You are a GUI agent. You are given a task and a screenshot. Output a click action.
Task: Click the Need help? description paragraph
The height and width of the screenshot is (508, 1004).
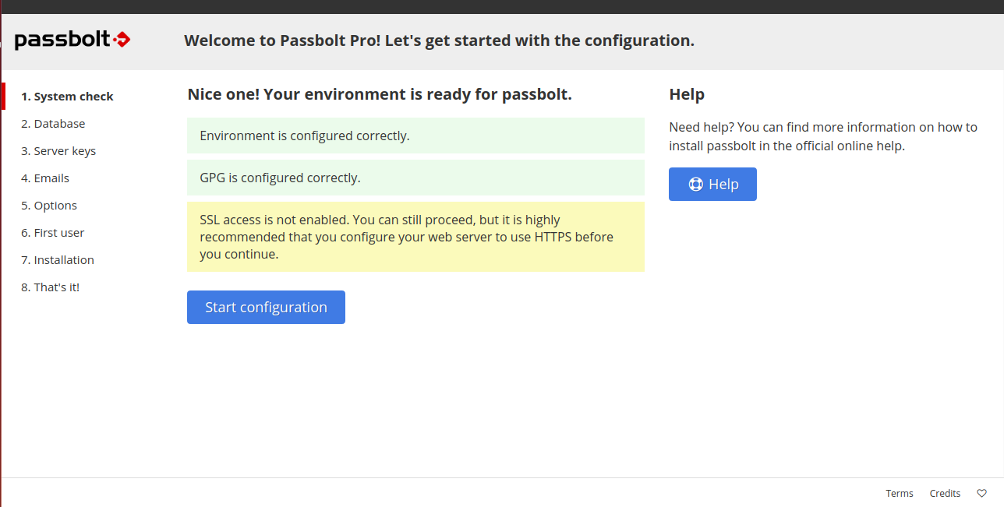tap(823, 136)
